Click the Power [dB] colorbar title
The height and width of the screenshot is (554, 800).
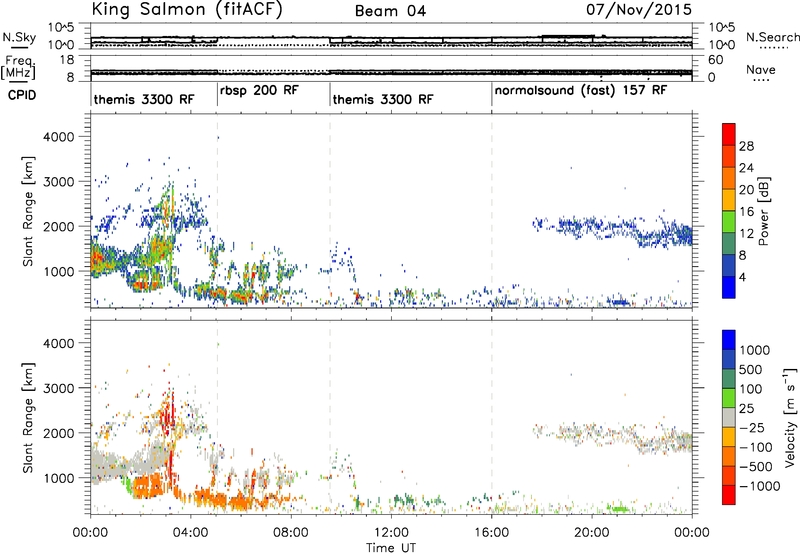[x=763, y=211]
